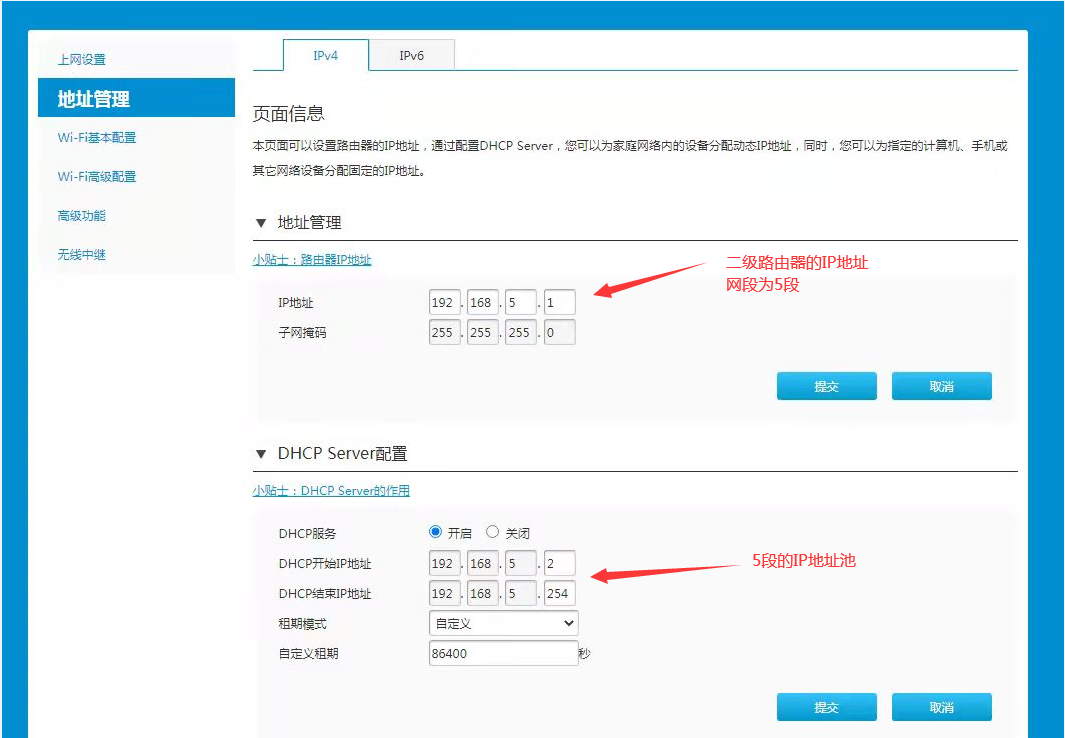
Task: Click the 小贴士：路由器IP地址 link
Action: point(311,260)
